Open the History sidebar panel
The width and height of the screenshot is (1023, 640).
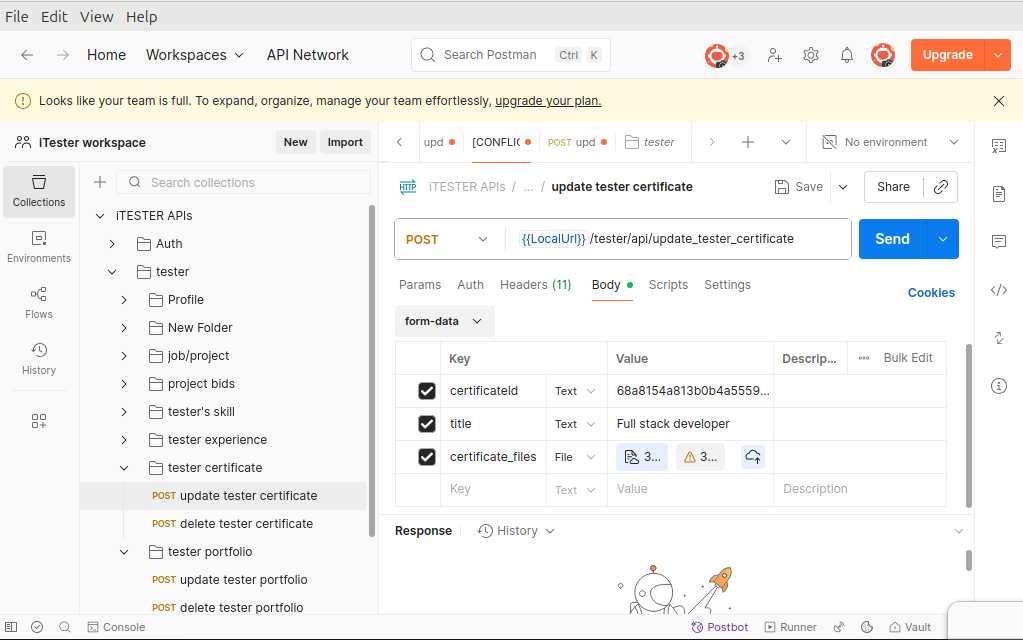coord(39,358)
